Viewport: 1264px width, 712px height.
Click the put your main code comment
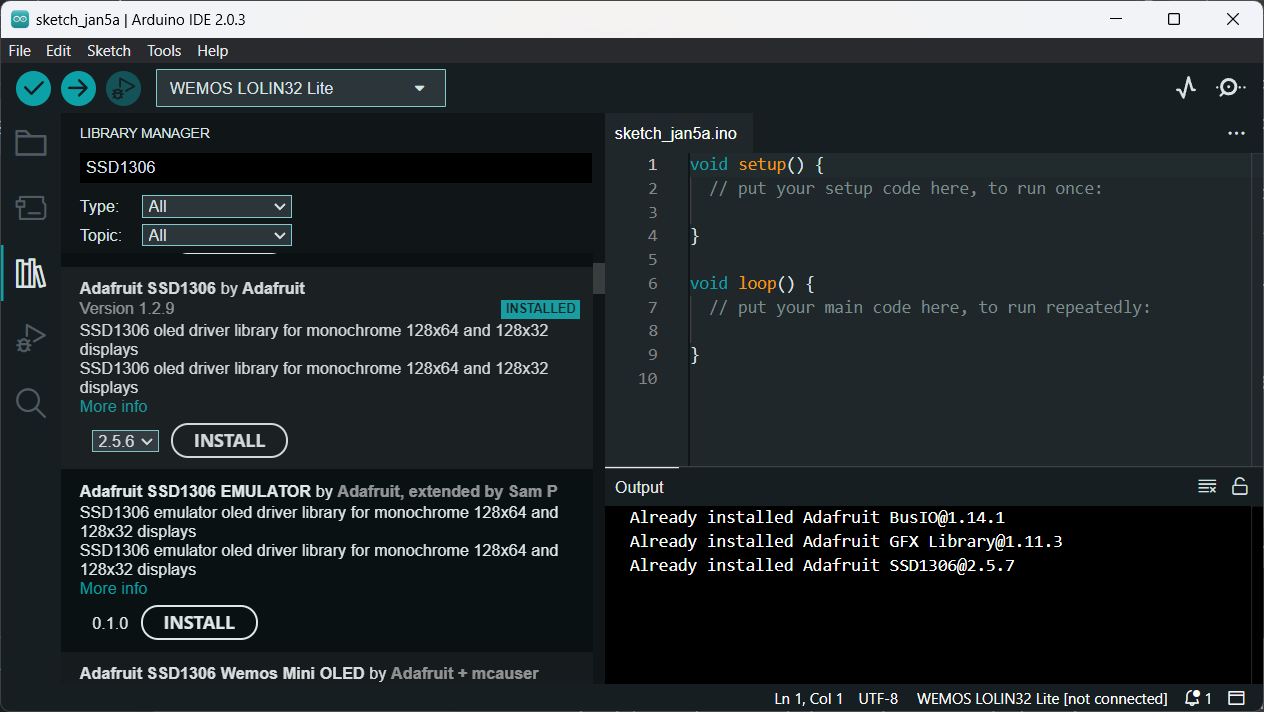930,308
